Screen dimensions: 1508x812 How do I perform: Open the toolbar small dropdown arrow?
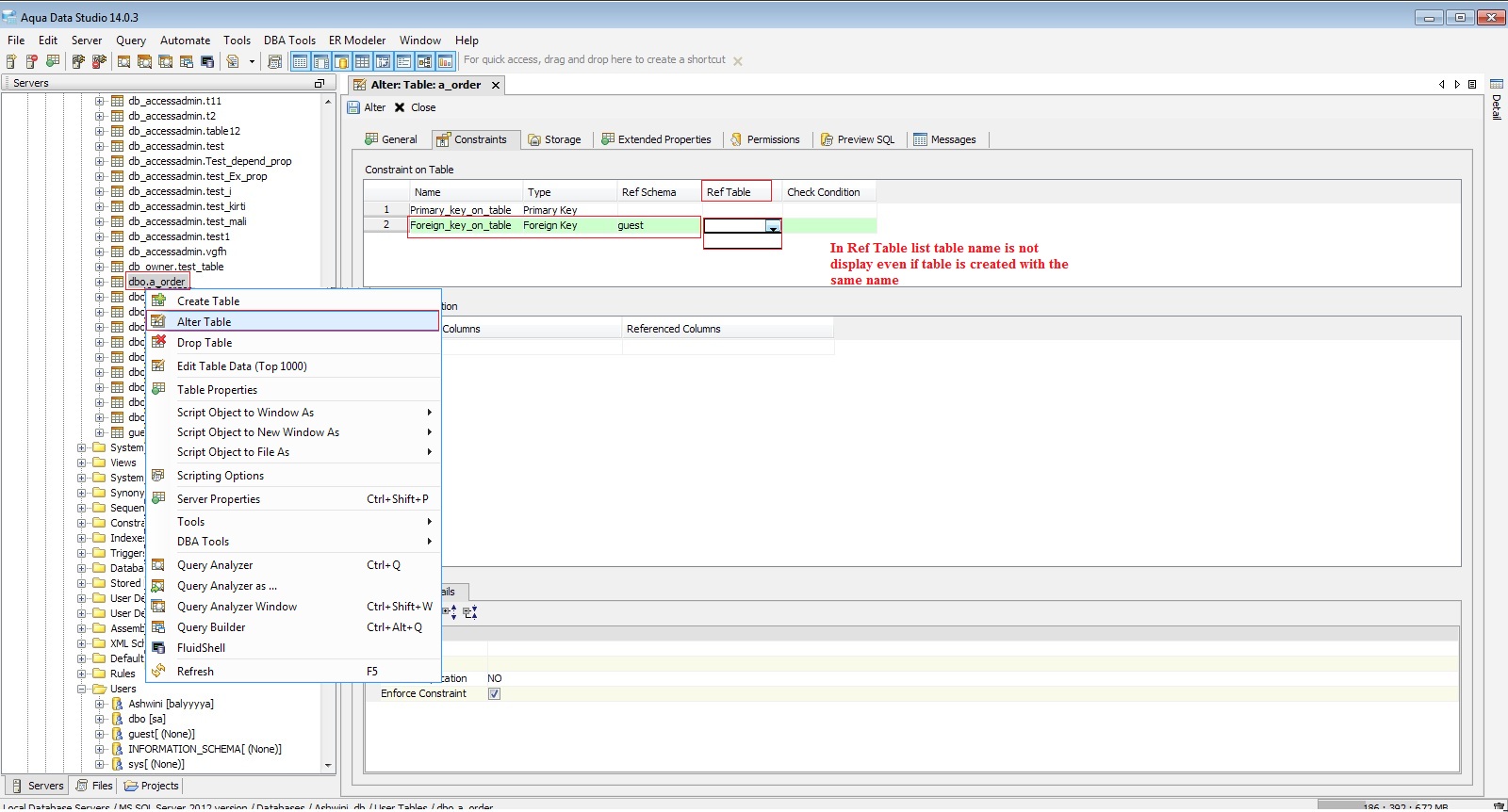tap(252, 61)
